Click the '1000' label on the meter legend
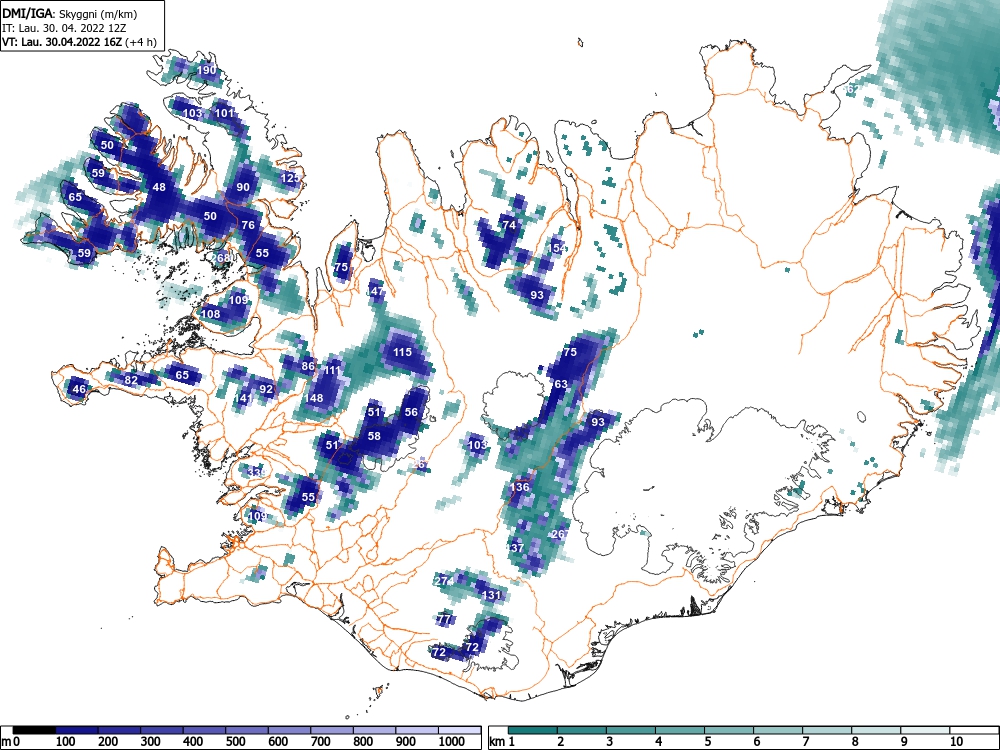The image size is (1000, 750). (452, 742)
